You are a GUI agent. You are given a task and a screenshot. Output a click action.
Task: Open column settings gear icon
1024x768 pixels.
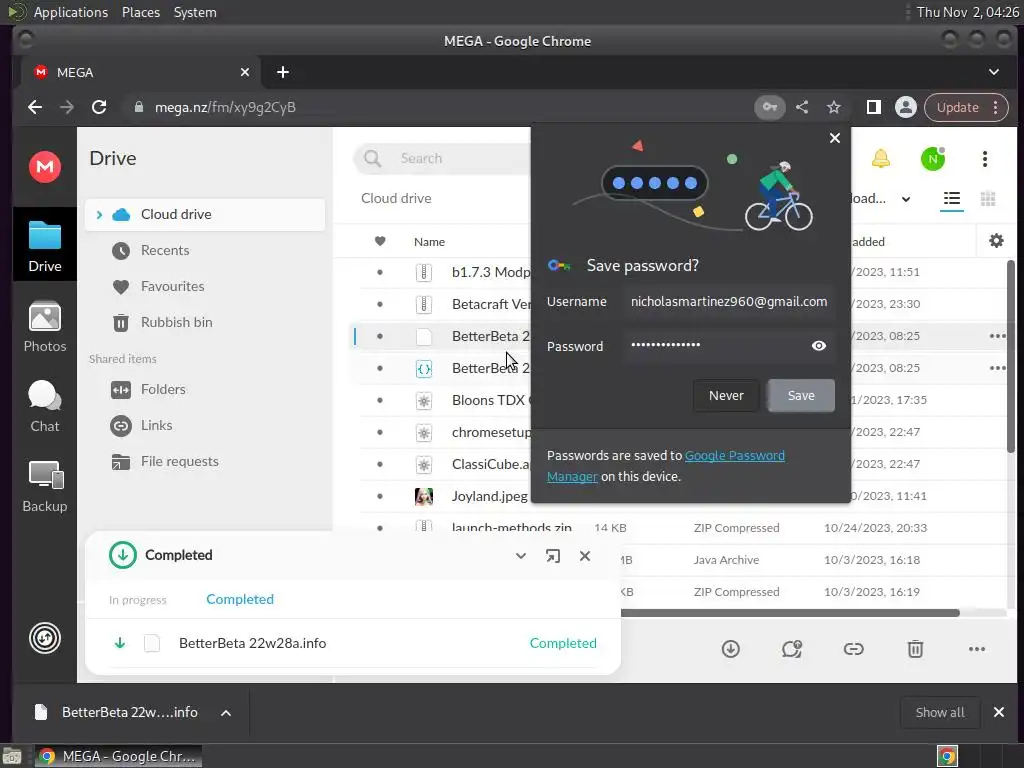996,241
